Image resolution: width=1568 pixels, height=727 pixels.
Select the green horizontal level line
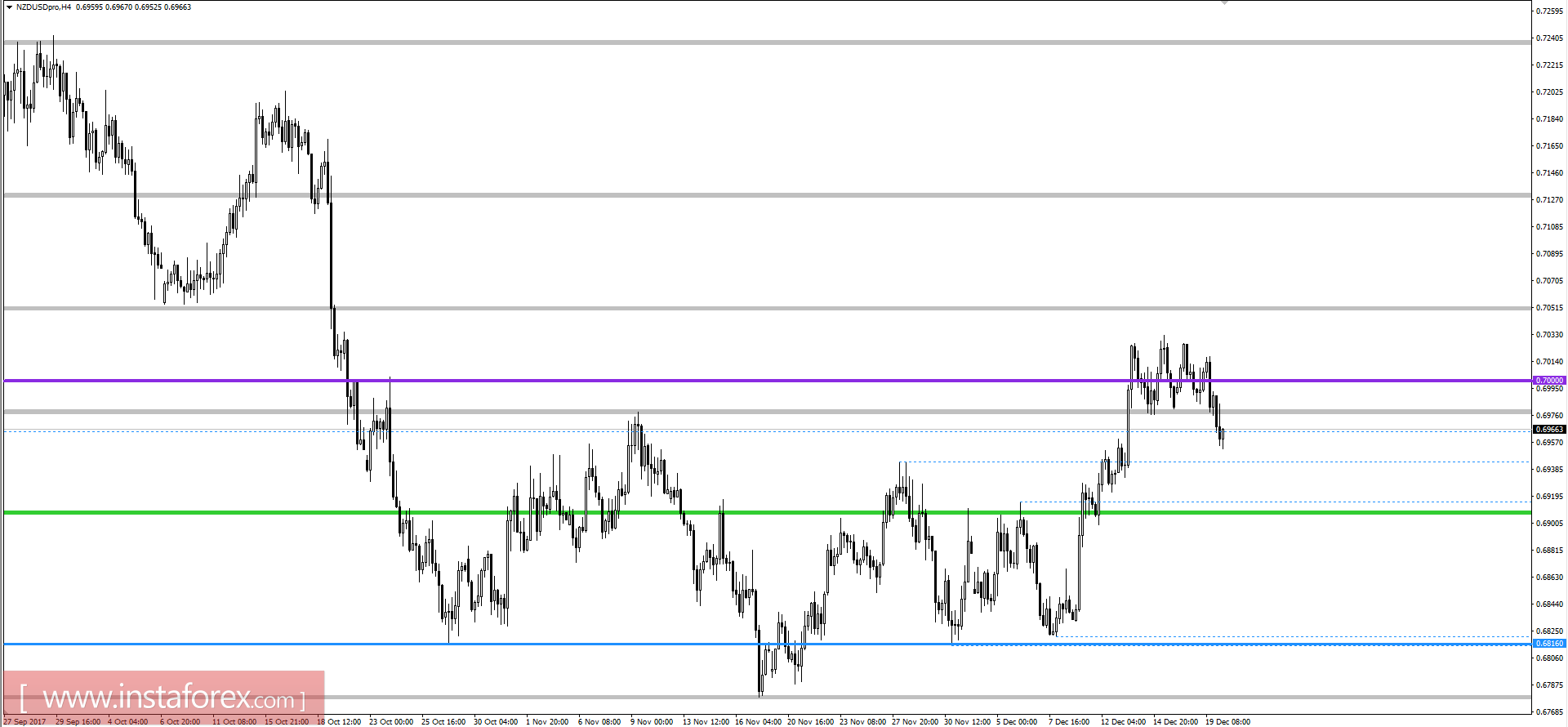[768, 512]
